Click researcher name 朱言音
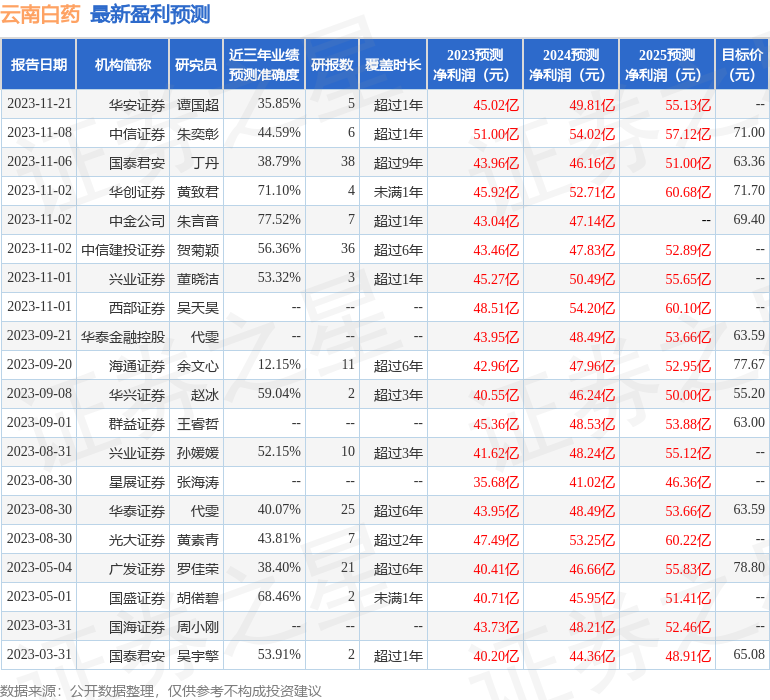 (x=197, y=221)
